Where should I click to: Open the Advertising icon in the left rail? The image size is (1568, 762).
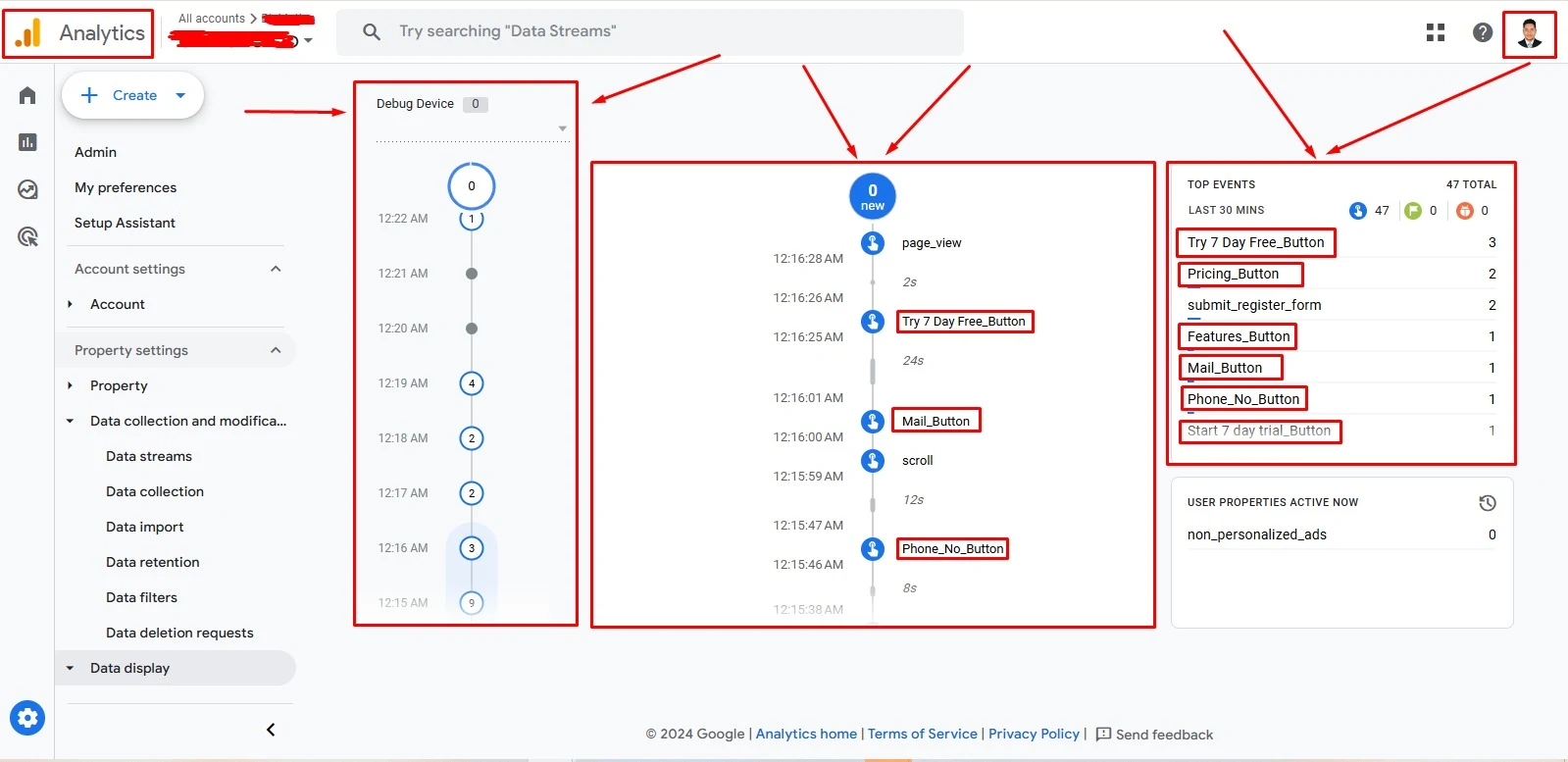27,236
